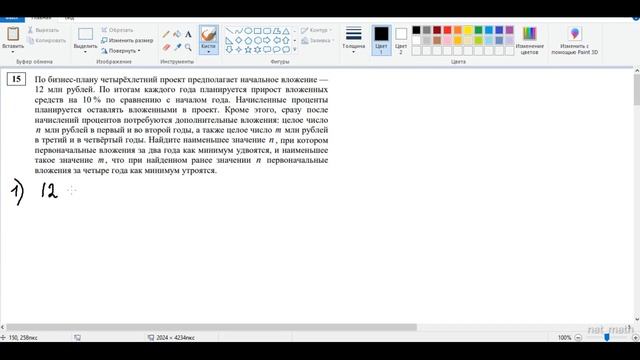Image resolution: width=640 pixels, height=360 pixels.
Task: Open the Select (Выделить) dropdown arrow
Action: 85,52
